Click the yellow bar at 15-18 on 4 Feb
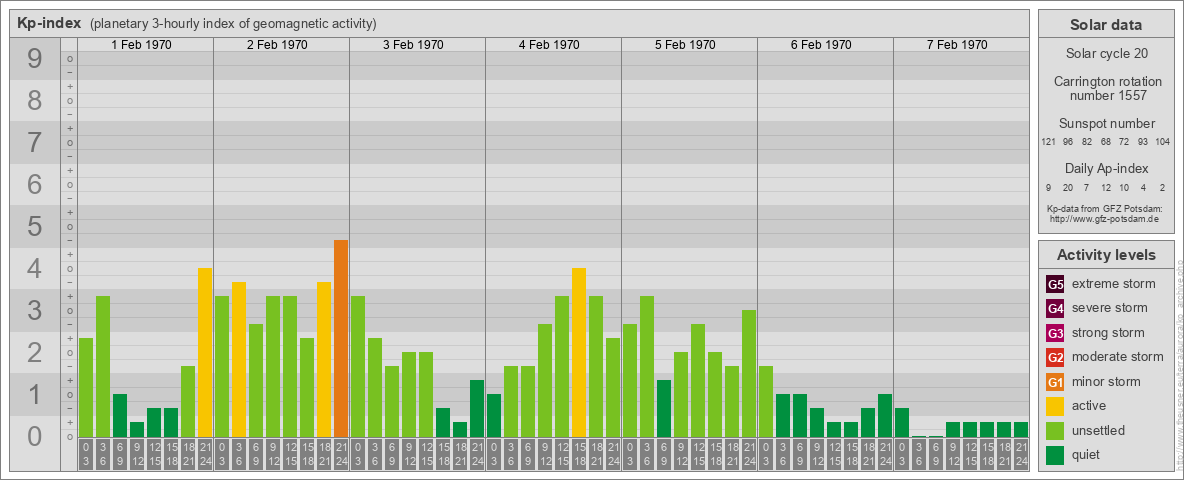The height and width of the screenshot is (480, 1184). click(x=578, y=352)
